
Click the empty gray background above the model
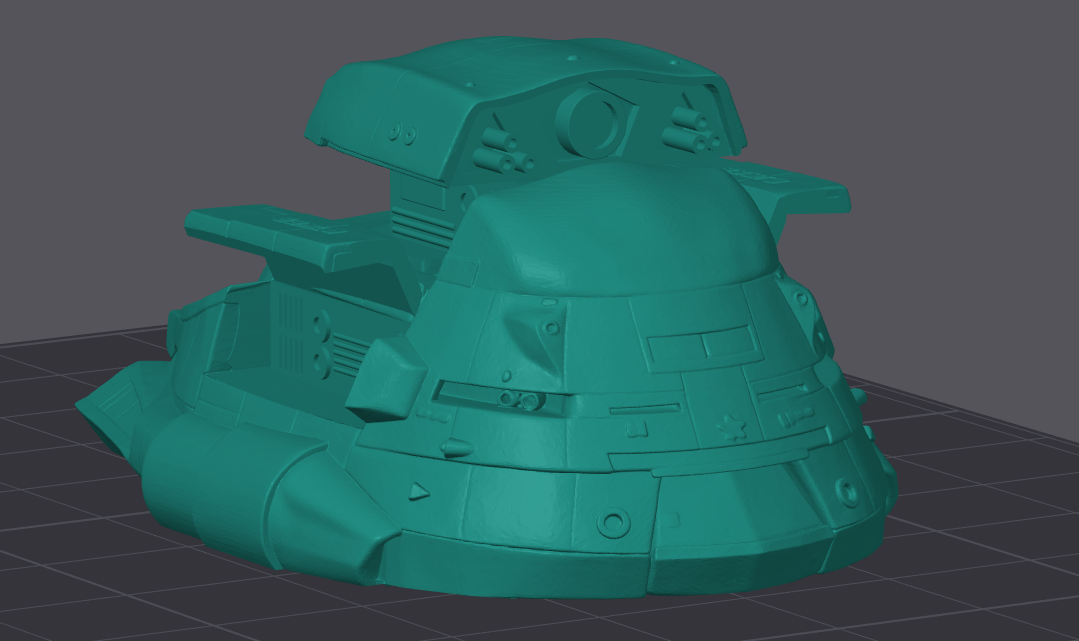click(150, 80)
